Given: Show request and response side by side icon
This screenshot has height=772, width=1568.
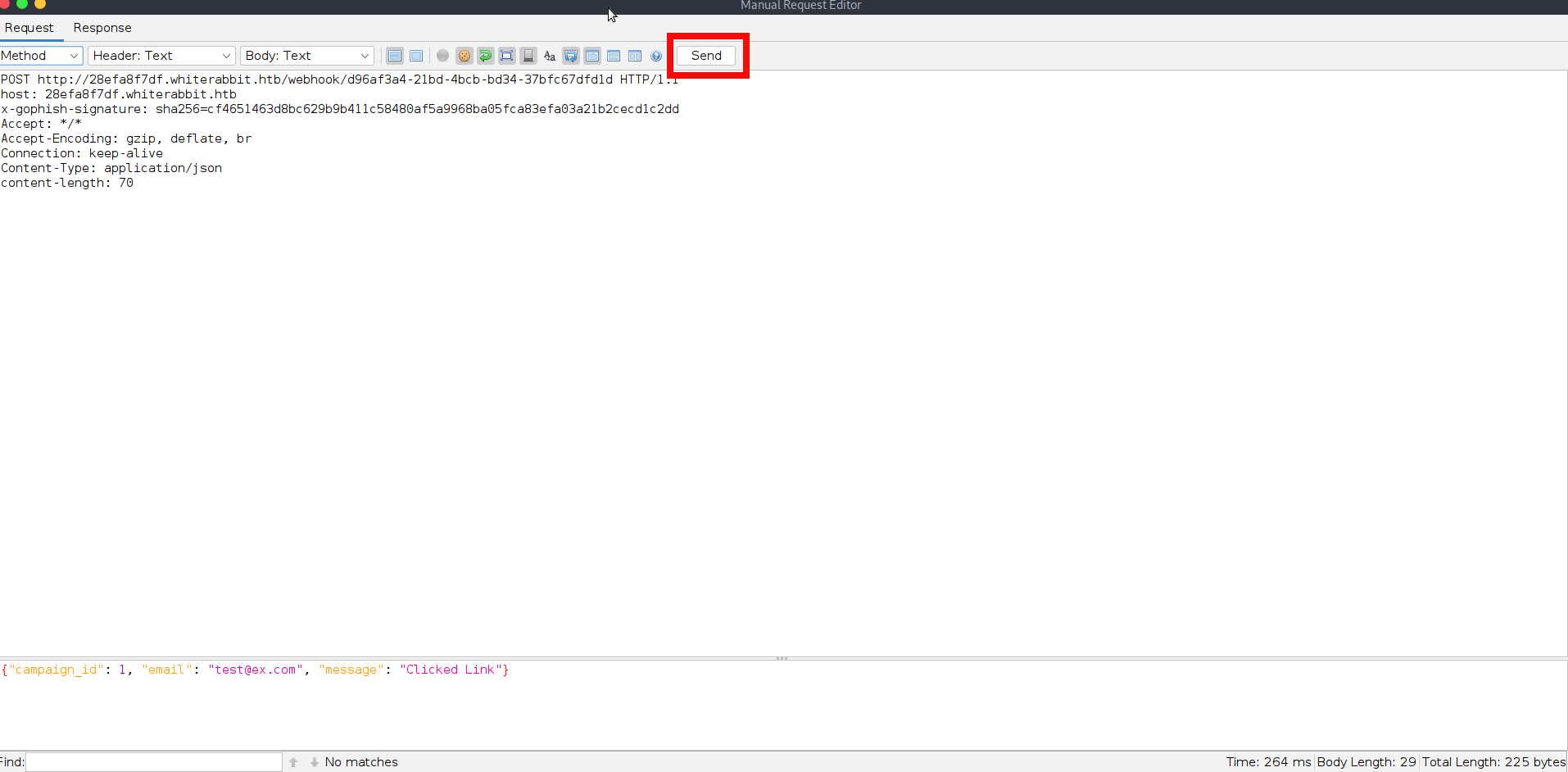Looking at the screenshot, I should (x=635, y=56).
